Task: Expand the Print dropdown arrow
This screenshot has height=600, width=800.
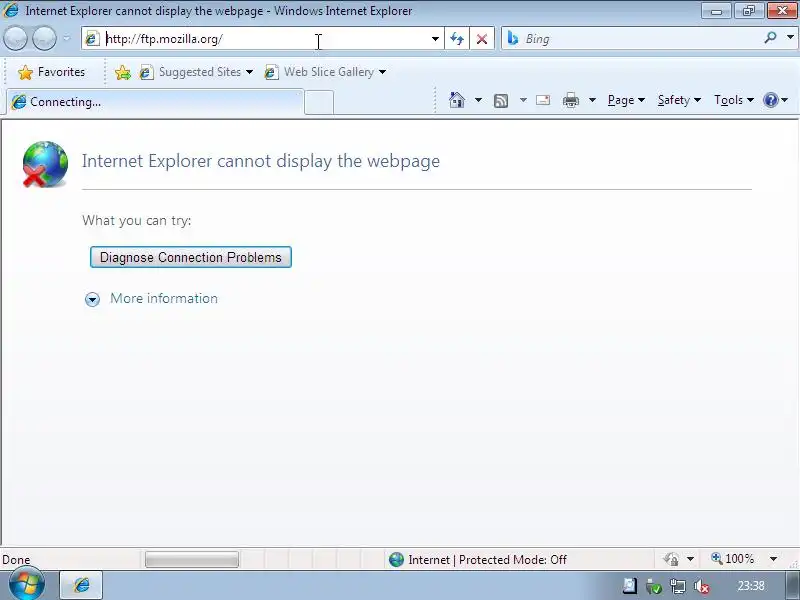Action: coord(592,100)
